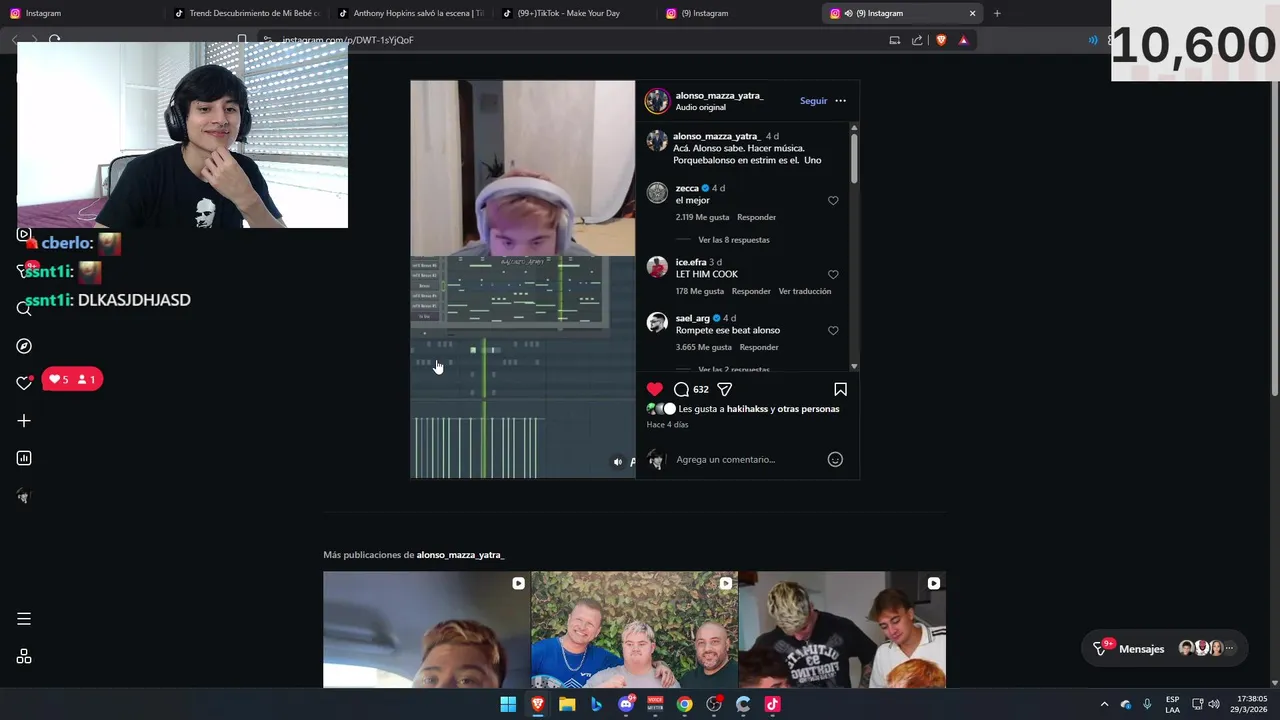Image resolution: width=1280 pixels, height=720 pixels.
Task: Switch to '(99+) TikTok - Make Your Day' tab
Action: [x=574, y=13]
